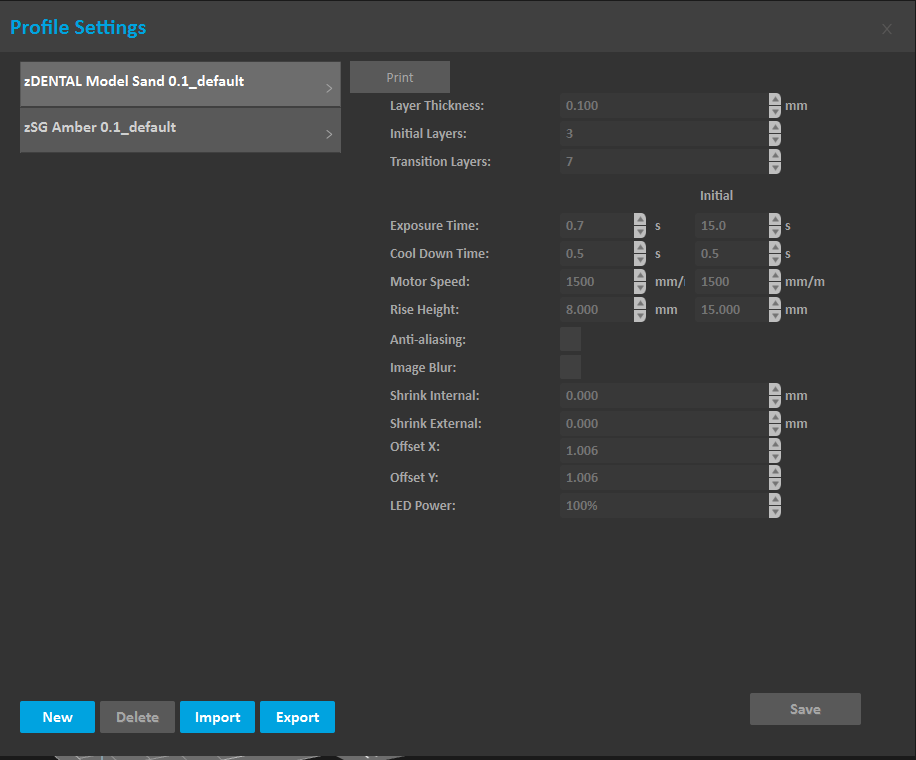This screenshot has width=916, height=760.
Task: Increase Initial Rise Height 15.000 value
Action: tap(775, 304)
